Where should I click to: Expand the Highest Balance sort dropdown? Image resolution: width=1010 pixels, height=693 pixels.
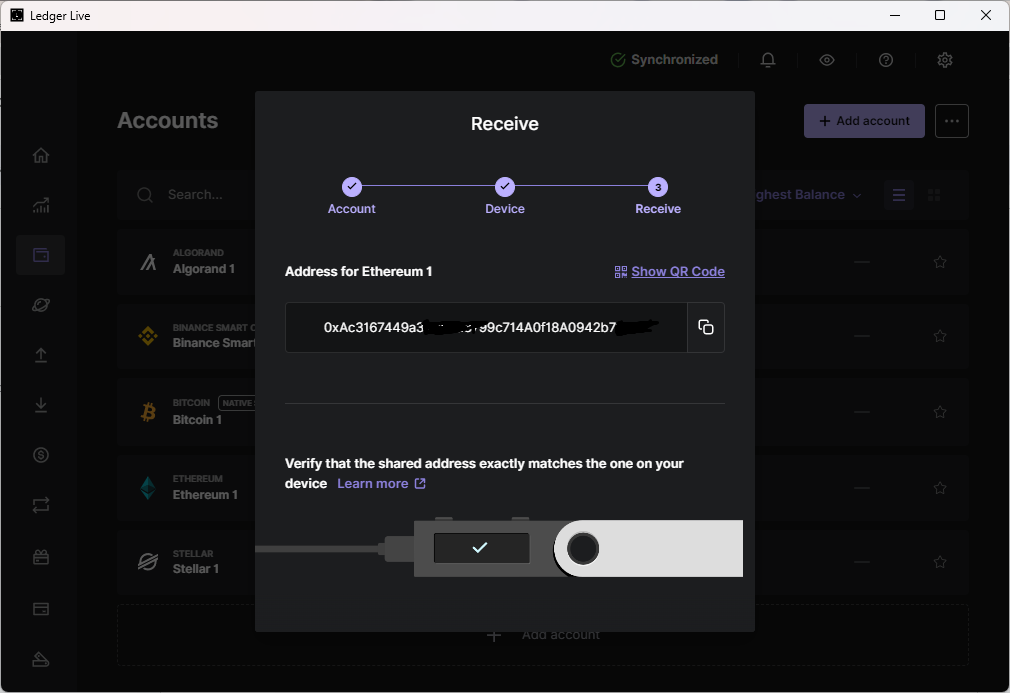point(808,195)
